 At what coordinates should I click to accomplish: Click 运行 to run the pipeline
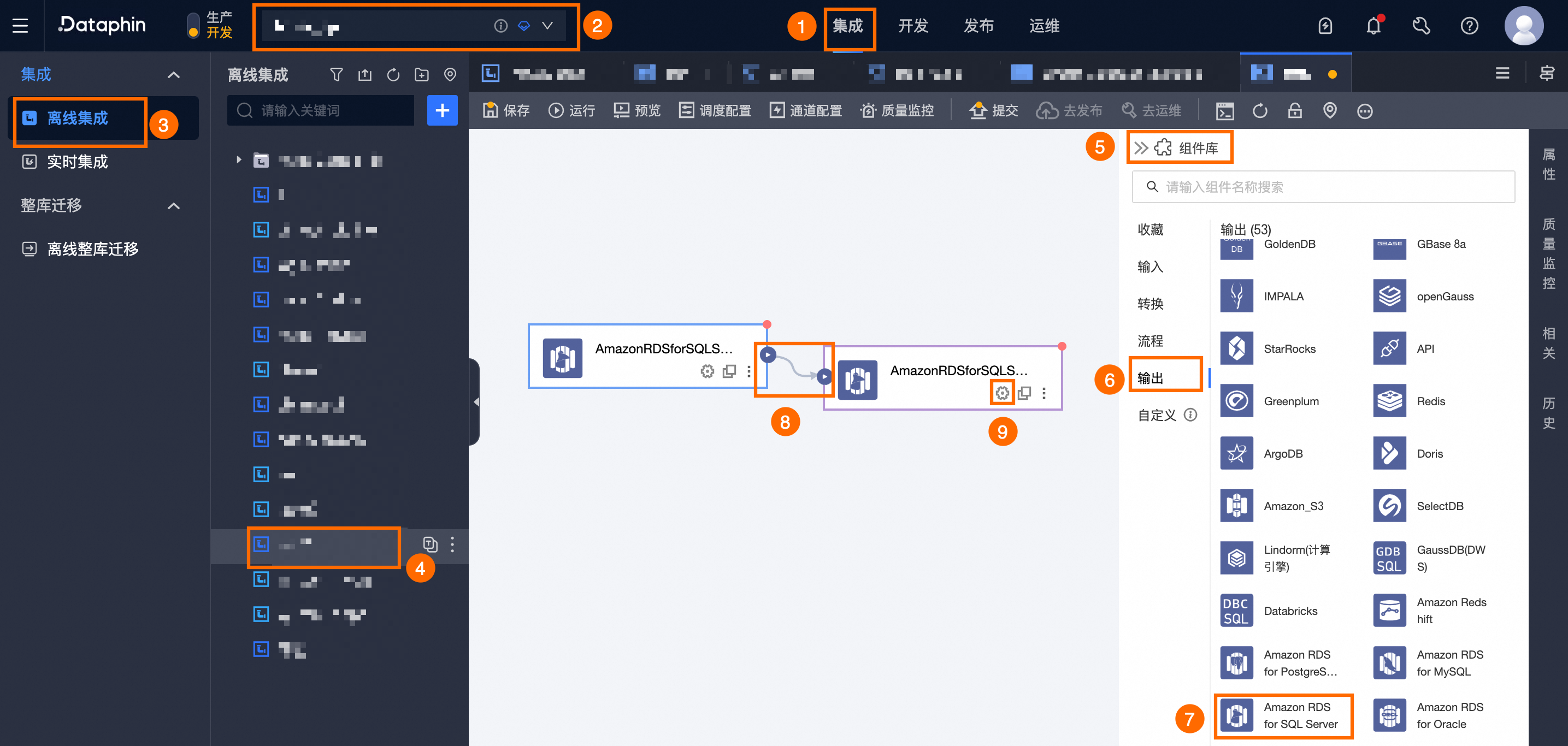pyautogui.click(x=571, y=110)
